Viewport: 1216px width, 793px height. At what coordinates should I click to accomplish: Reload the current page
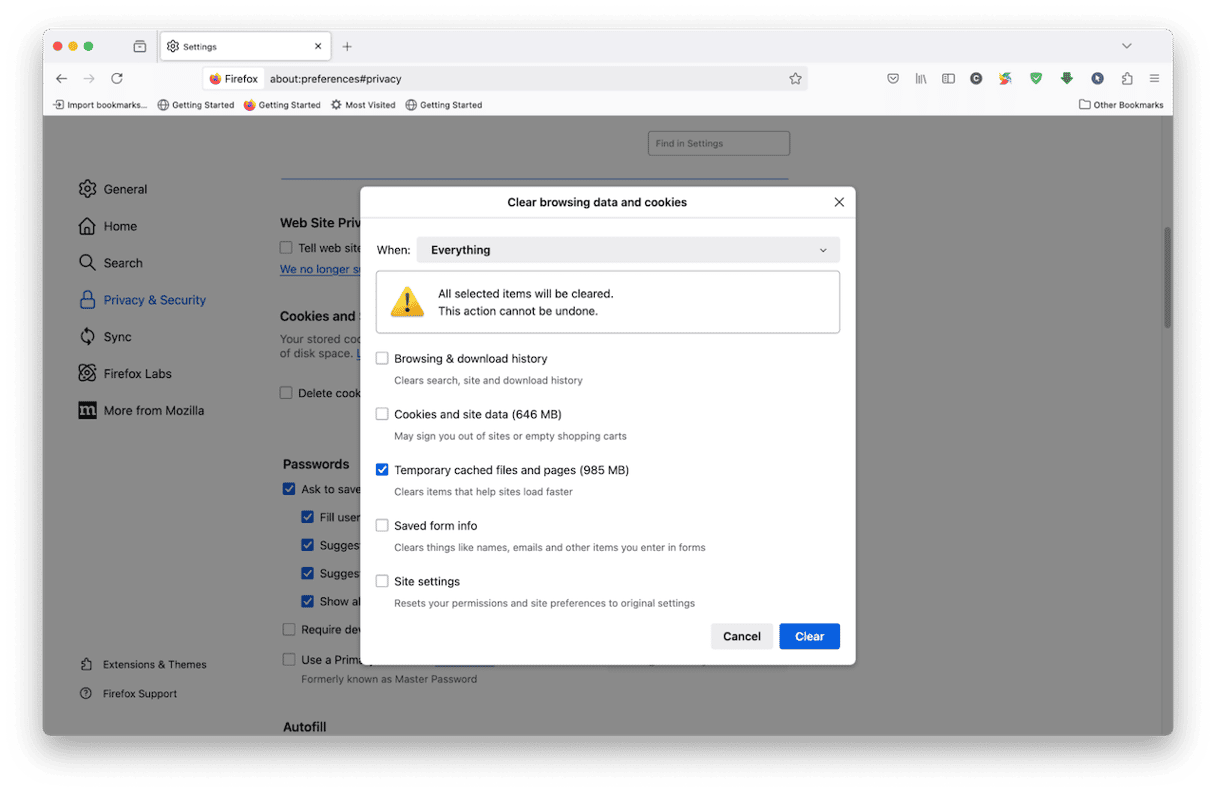(x=117, y=78)
